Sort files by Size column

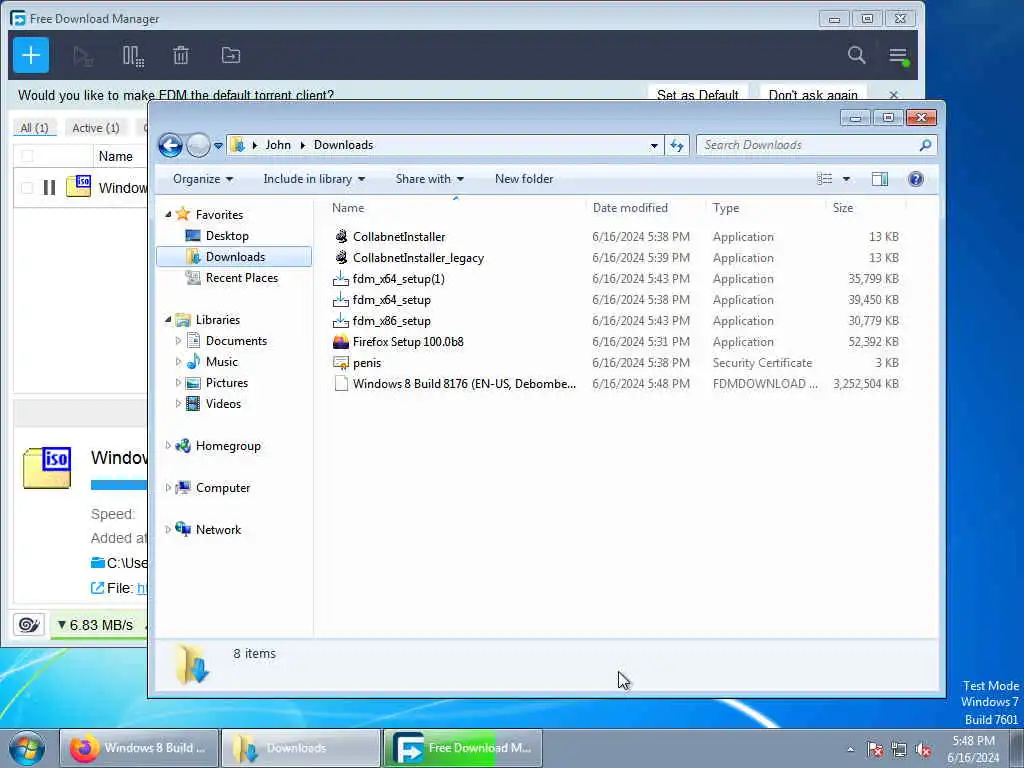(842, 208)
